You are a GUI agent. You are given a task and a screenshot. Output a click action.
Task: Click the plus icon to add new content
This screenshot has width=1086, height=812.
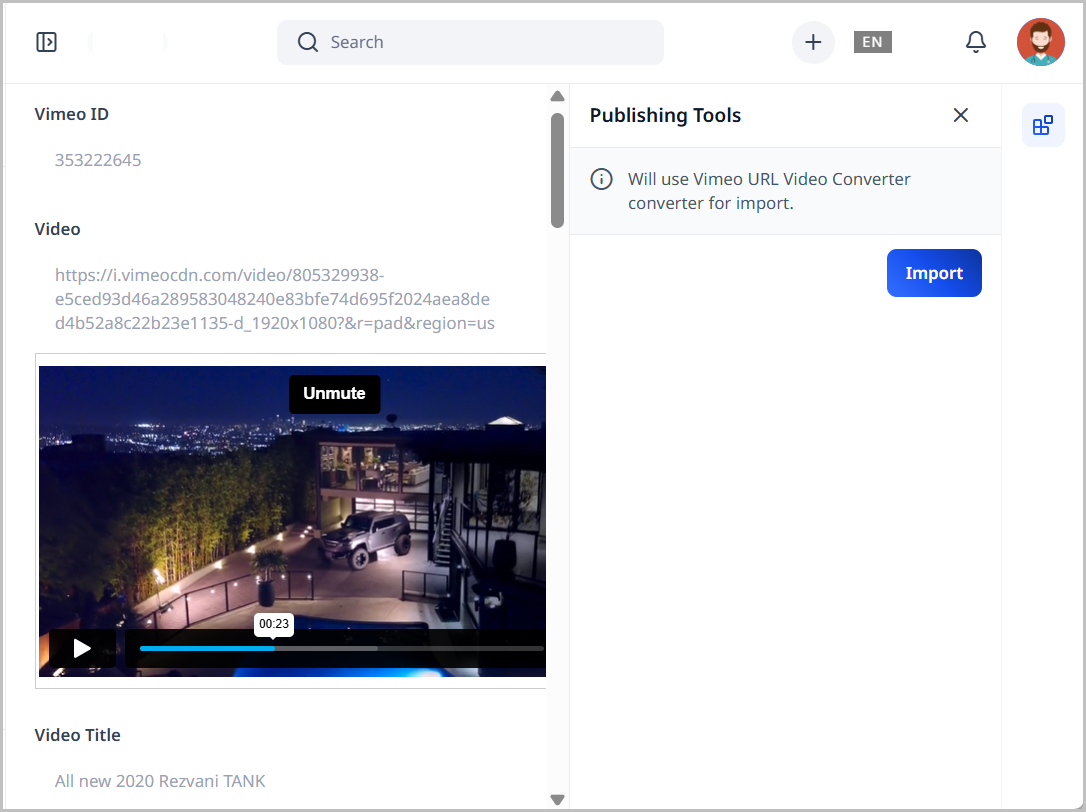click(x=813, y=42)
